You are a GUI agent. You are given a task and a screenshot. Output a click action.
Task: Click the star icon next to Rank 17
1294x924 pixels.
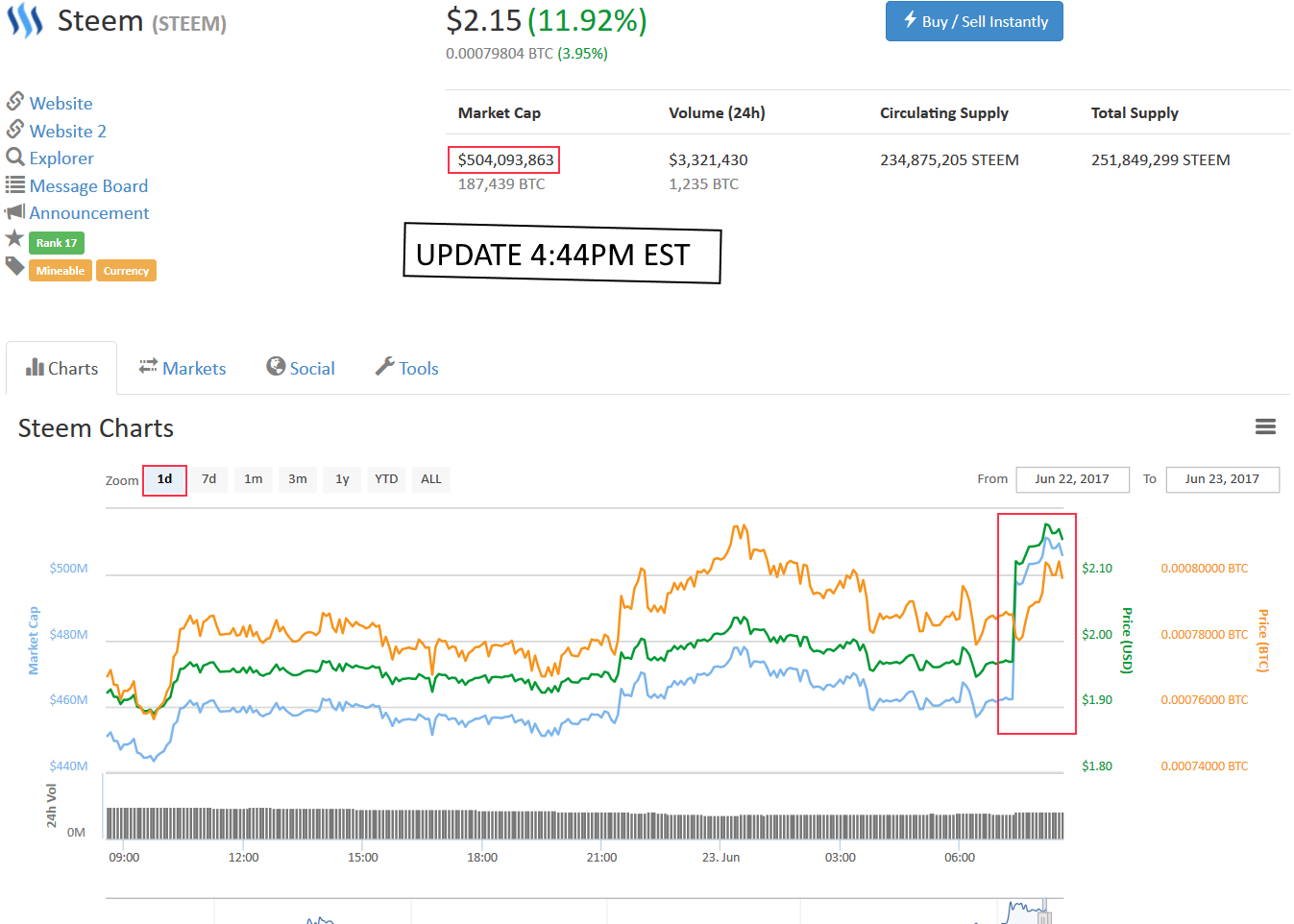point(14,238)
